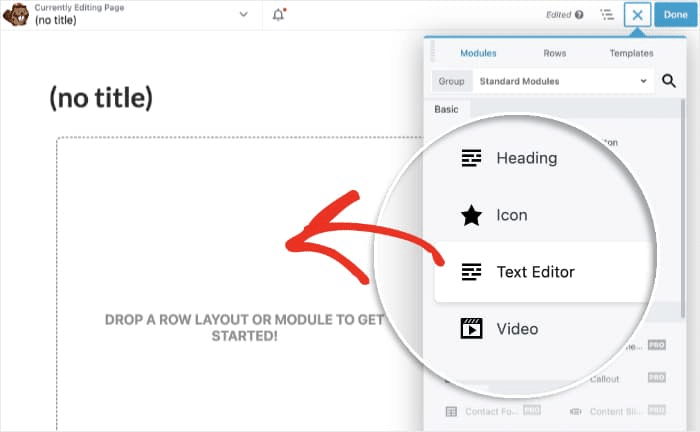
Task: Expand the Currently Editing Page title dropdown
Action: pos(243,15)
